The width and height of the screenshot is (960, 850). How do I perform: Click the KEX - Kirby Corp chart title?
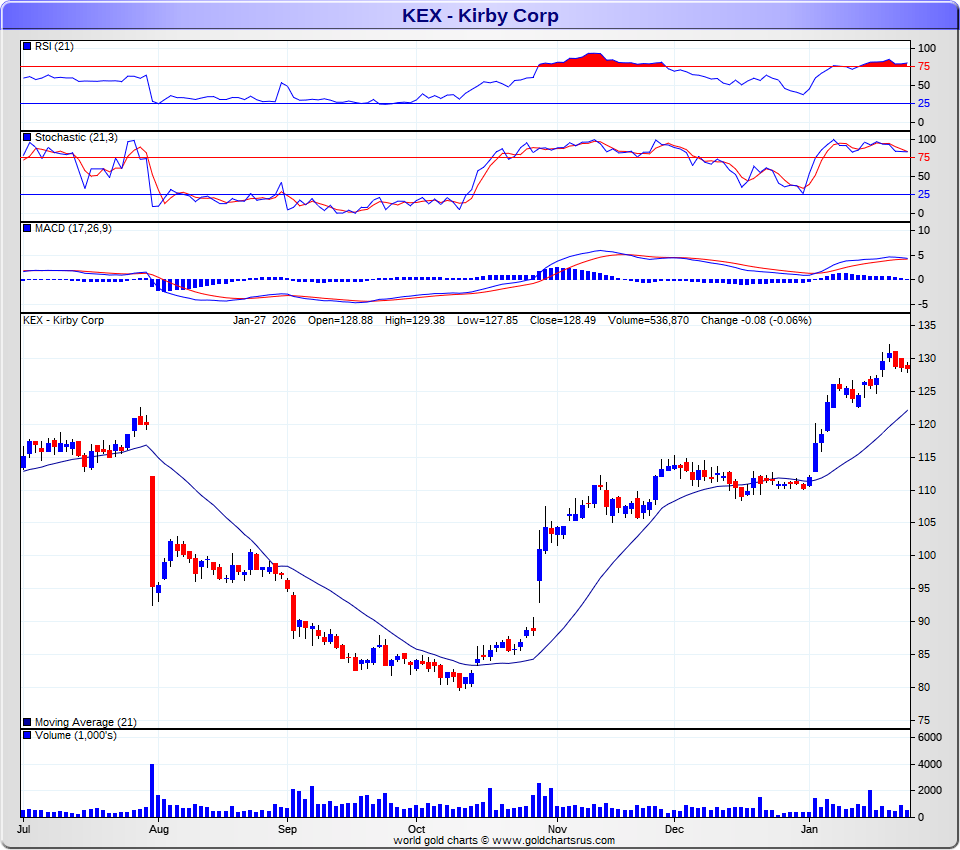[480, 15]
